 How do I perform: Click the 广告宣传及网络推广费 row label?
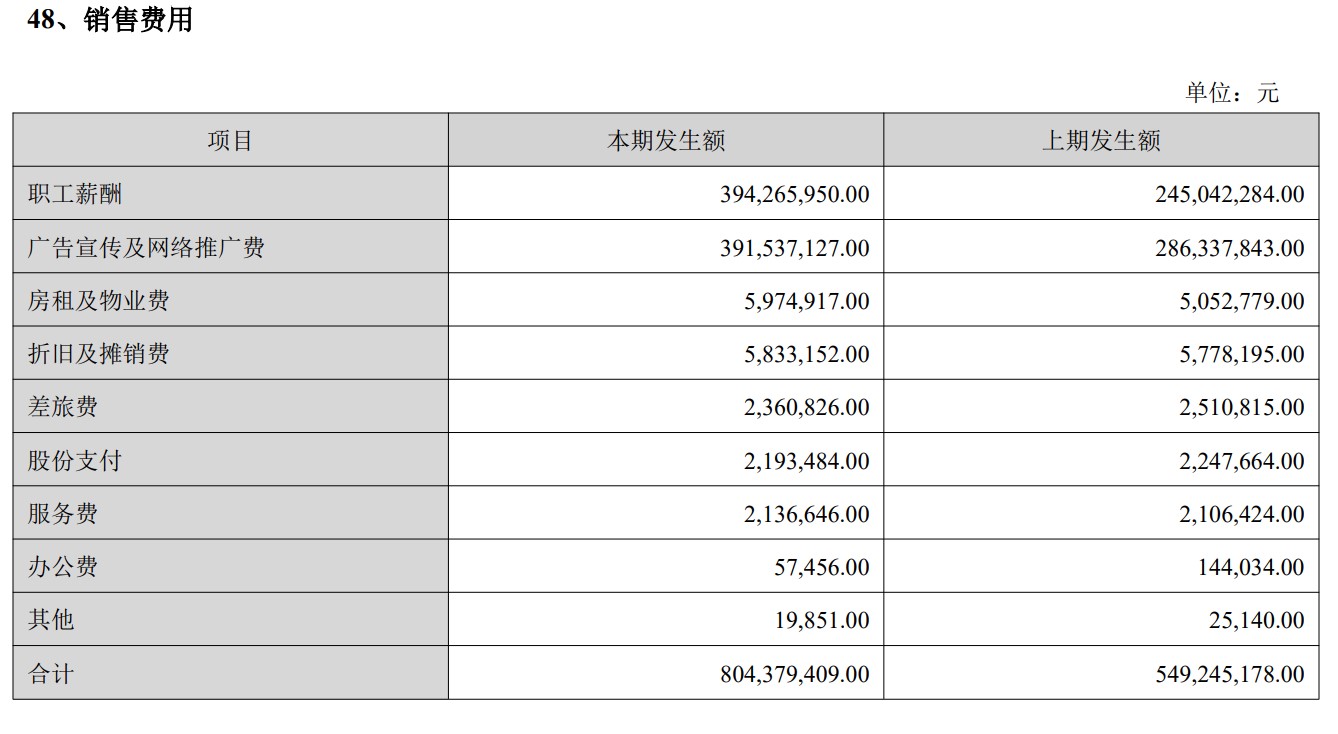coord(146,247)
